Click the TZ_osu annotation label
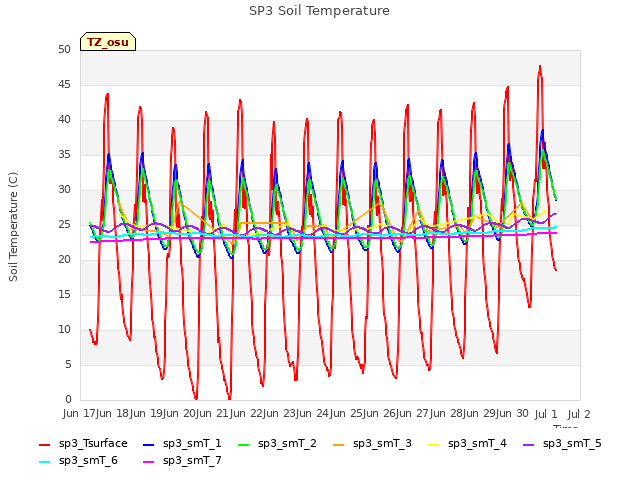This screenshot has height=480, width=640. pos(108,42)
